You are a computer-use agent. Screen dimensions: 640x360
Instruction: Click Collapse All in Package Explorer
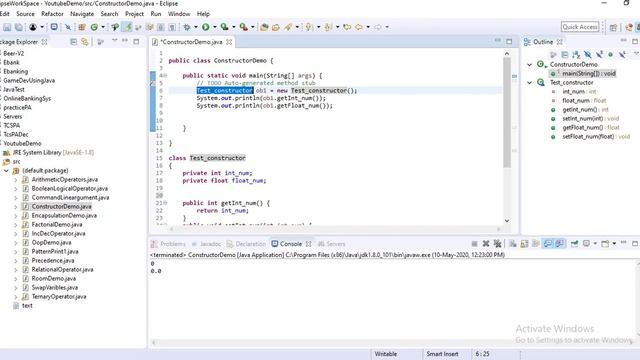tap(73, 42)
